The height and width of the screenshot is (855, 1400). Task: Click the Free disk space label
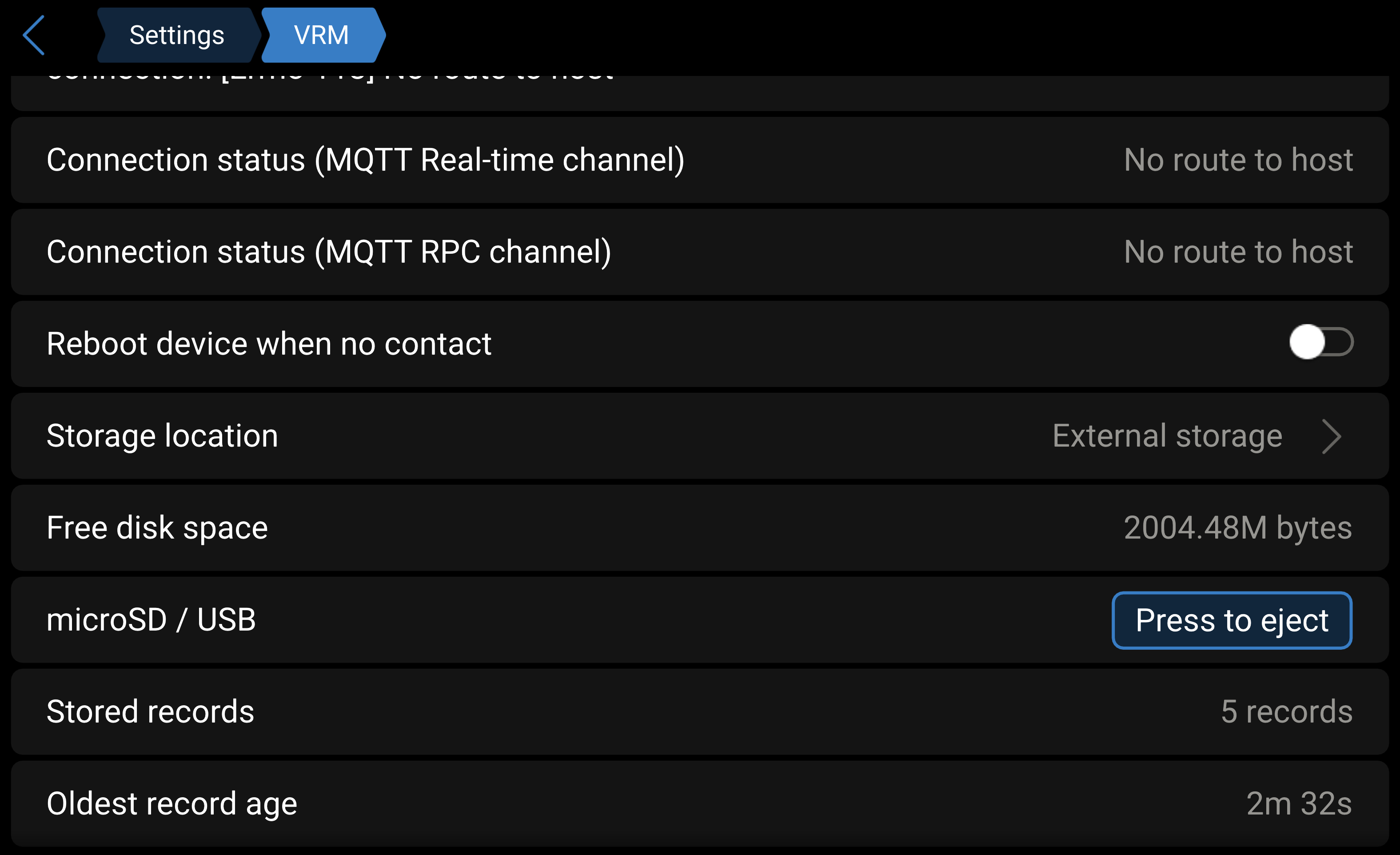(x=157, y=528)
